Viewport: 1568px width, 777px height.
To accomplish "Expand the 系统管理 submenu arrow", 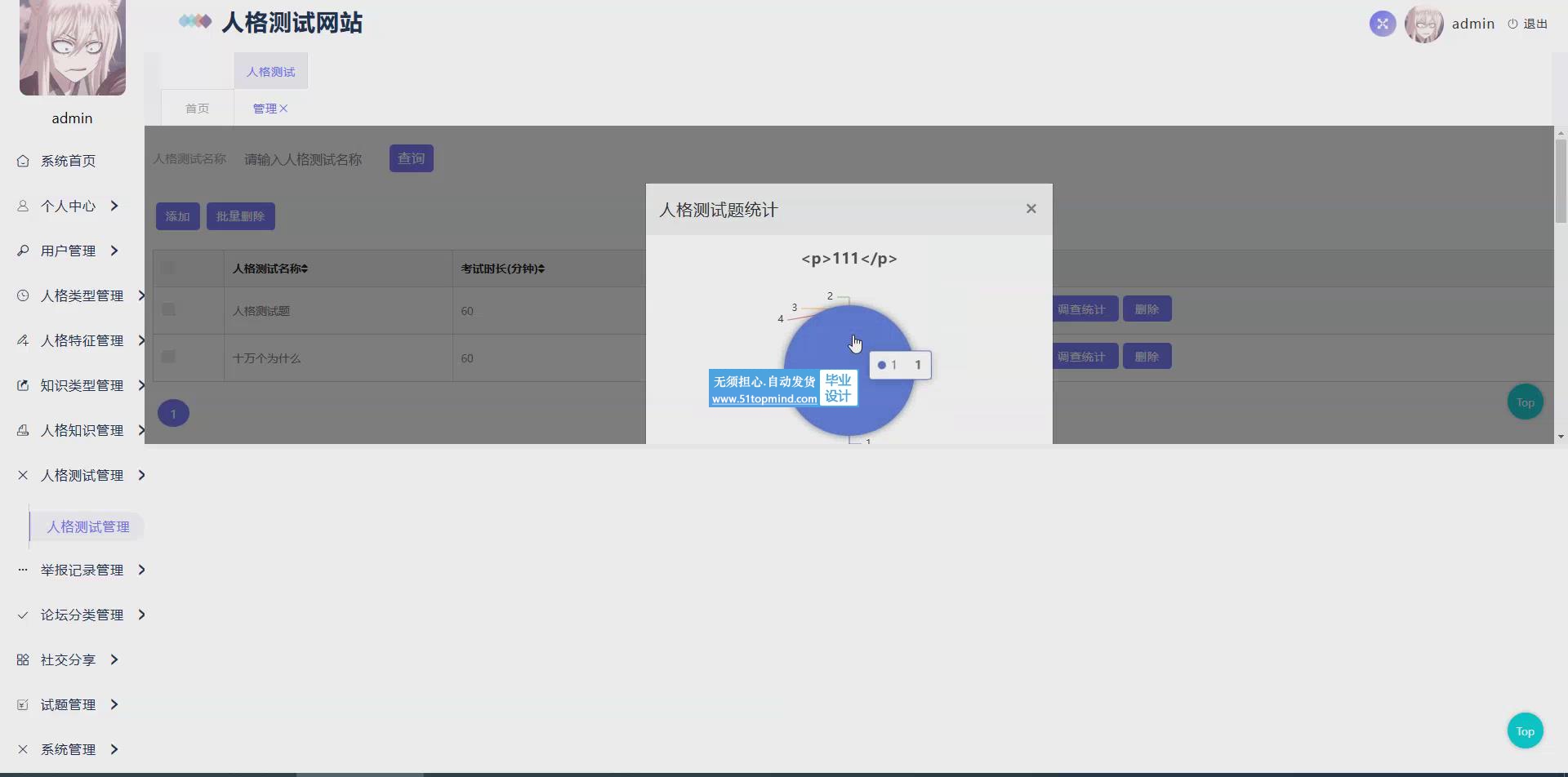I will tap(114, 749).
